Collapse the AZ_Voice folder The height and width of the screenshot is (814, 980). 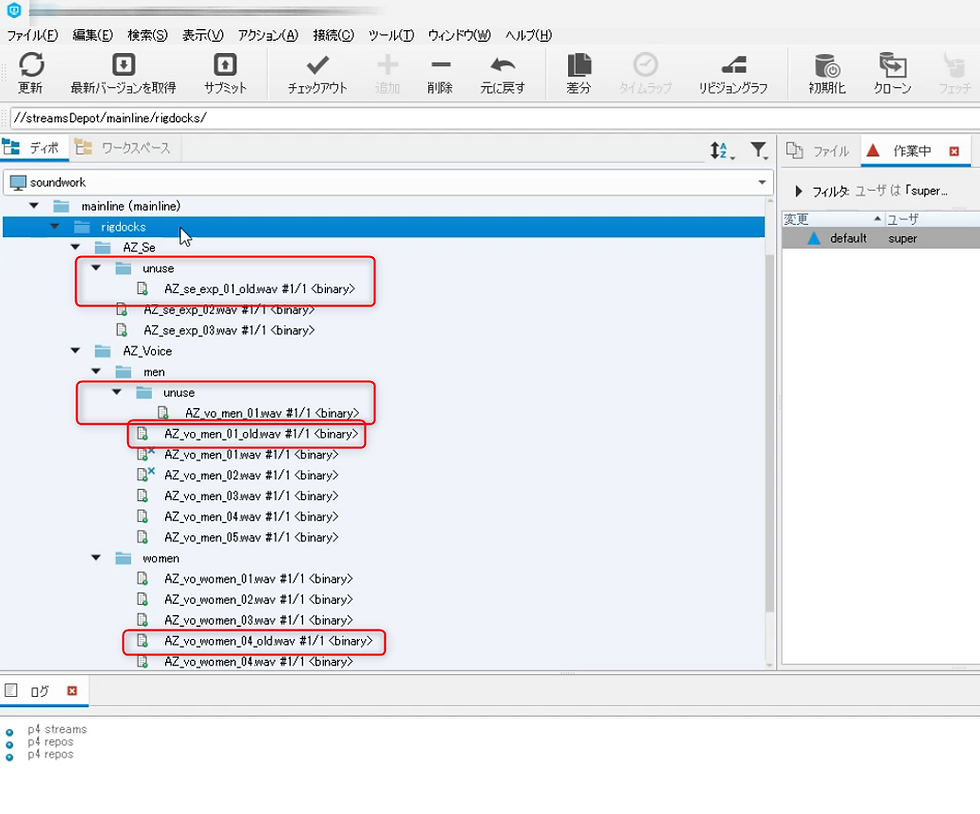(76, 351)
